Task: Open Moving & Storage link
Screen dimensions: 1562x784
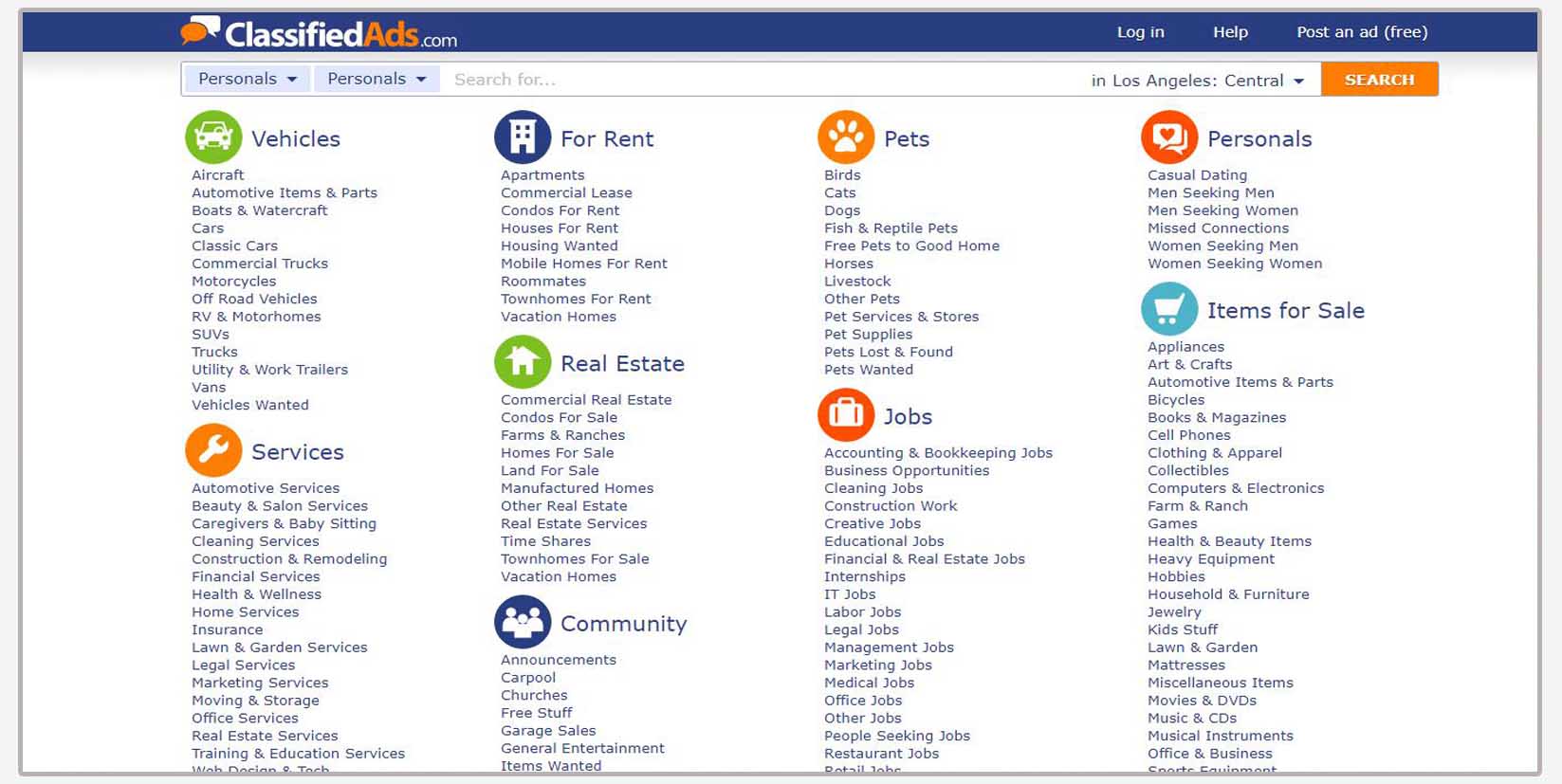Action: click(255, 701)
